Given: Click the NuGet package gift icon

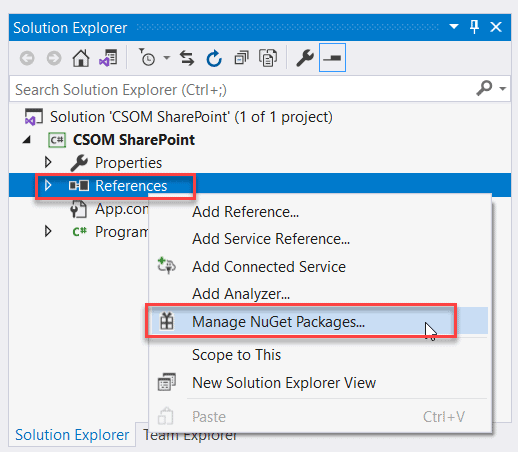Looking at the screenshot, I should click(167, 321).
